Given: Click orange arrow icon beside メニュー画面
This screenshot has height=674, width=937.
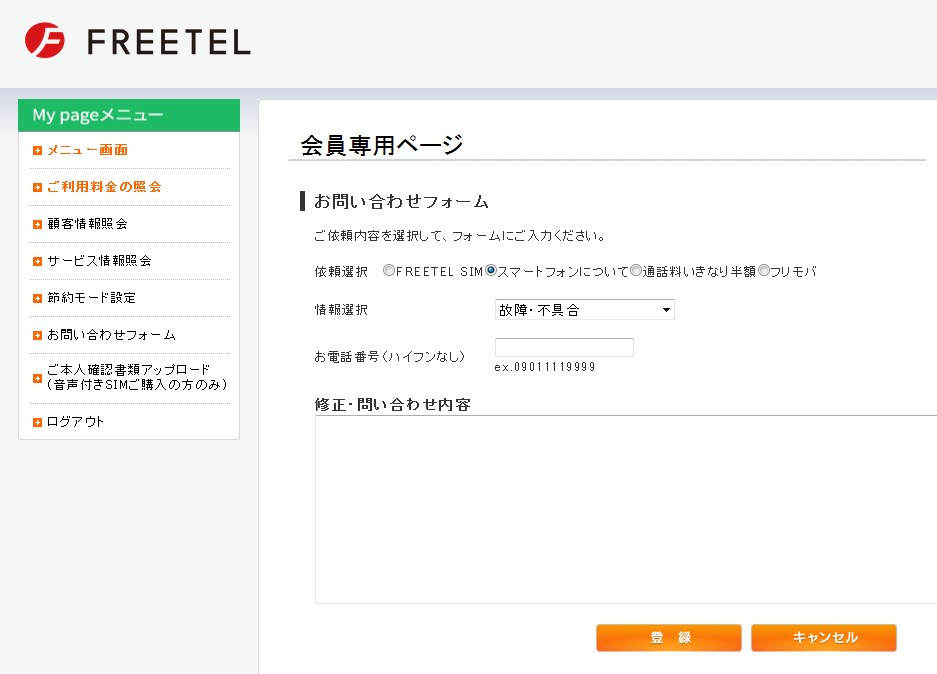Looking at the screenshot, I should 37,151.
